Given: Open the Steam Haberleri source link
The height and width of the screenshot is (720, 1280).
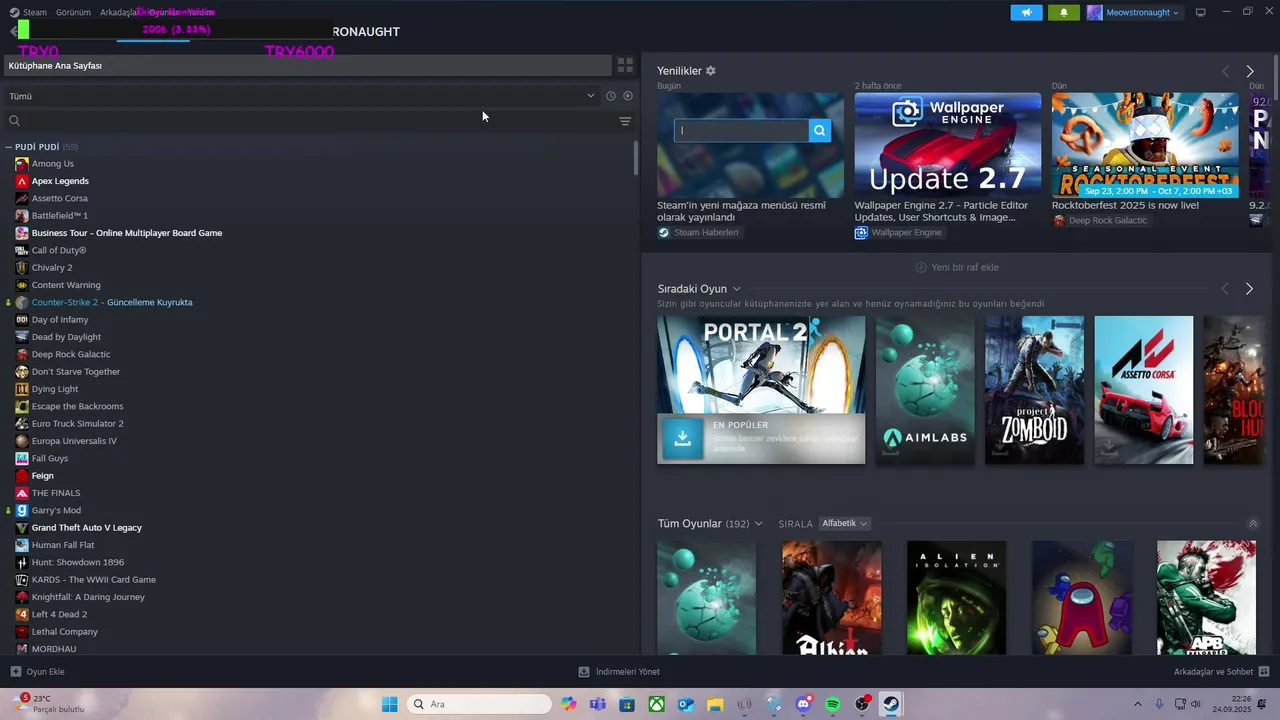Looking at the screenshot, I should pos(698,233).
